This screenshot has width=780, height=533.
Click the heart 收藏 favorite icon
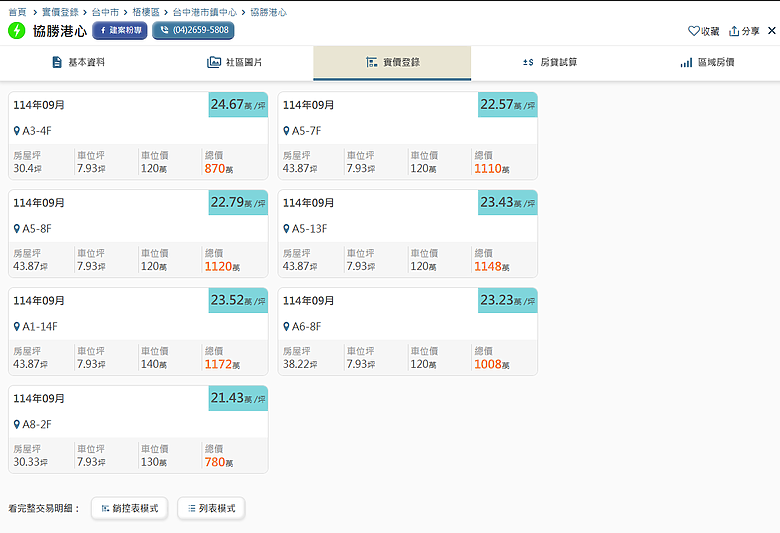point(694,31)
